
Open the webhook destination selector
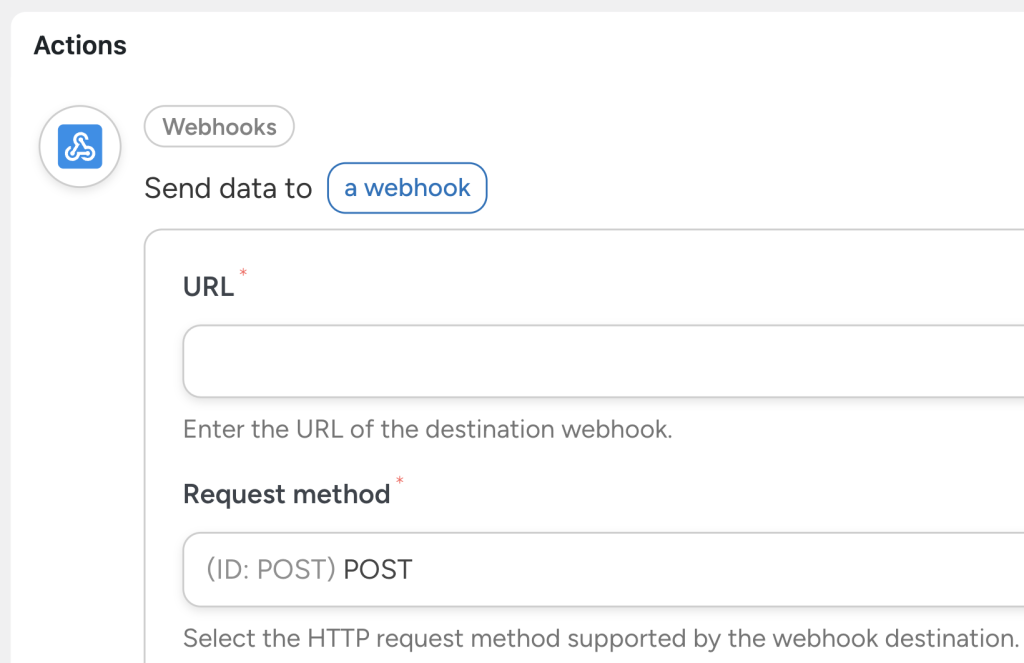[406, 188]
